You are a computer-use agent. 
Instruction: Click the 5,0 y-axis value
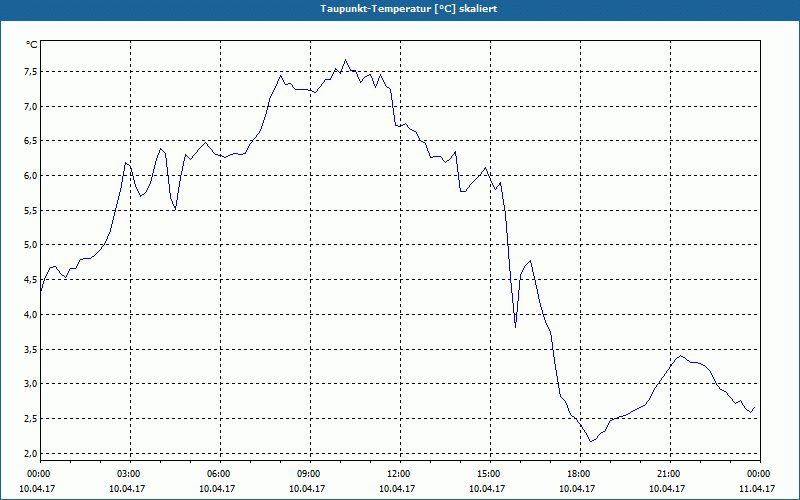tap(32, 245)
